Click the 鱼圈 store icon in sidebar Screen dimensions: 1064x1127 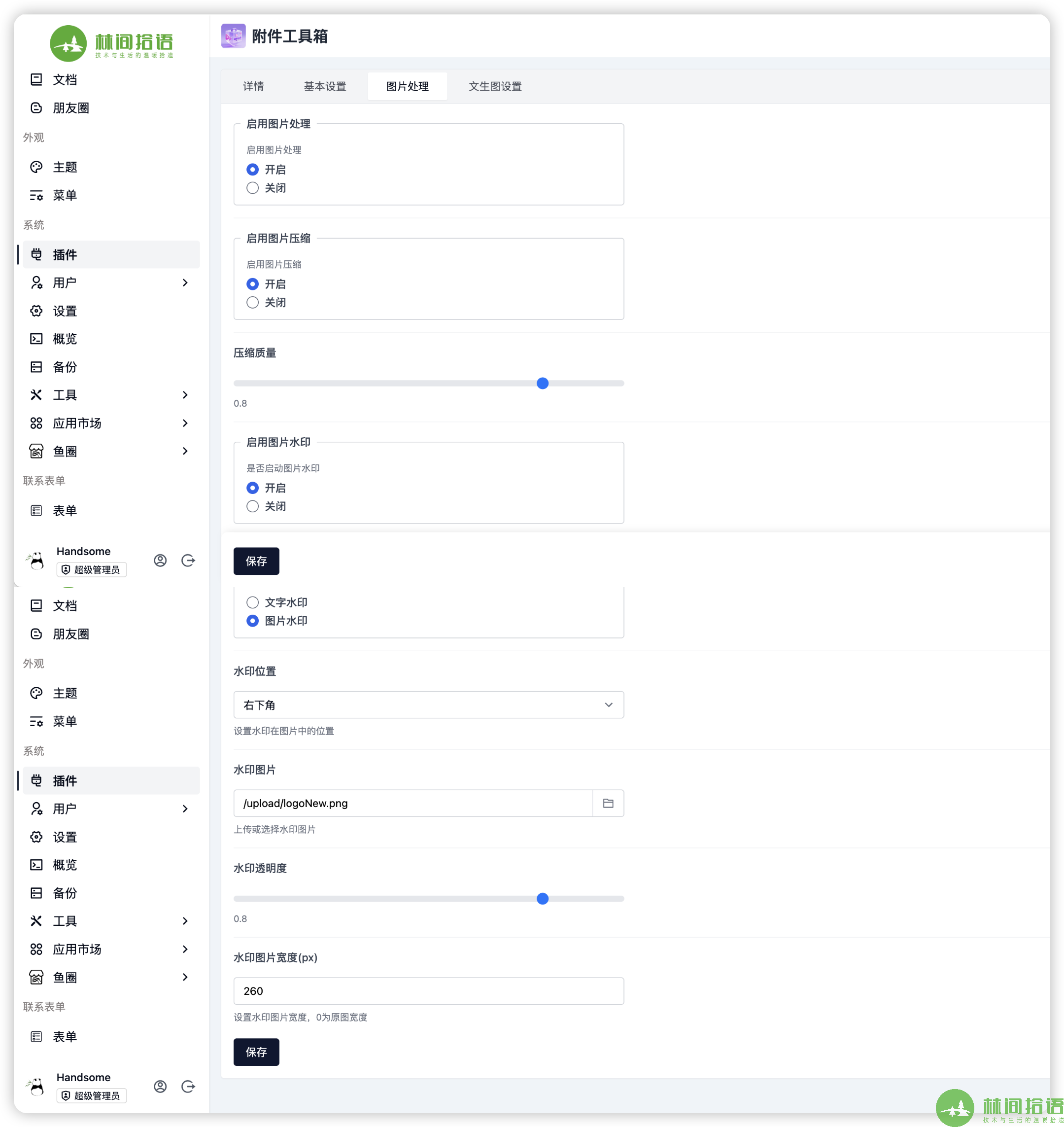(x=36, y=451)
